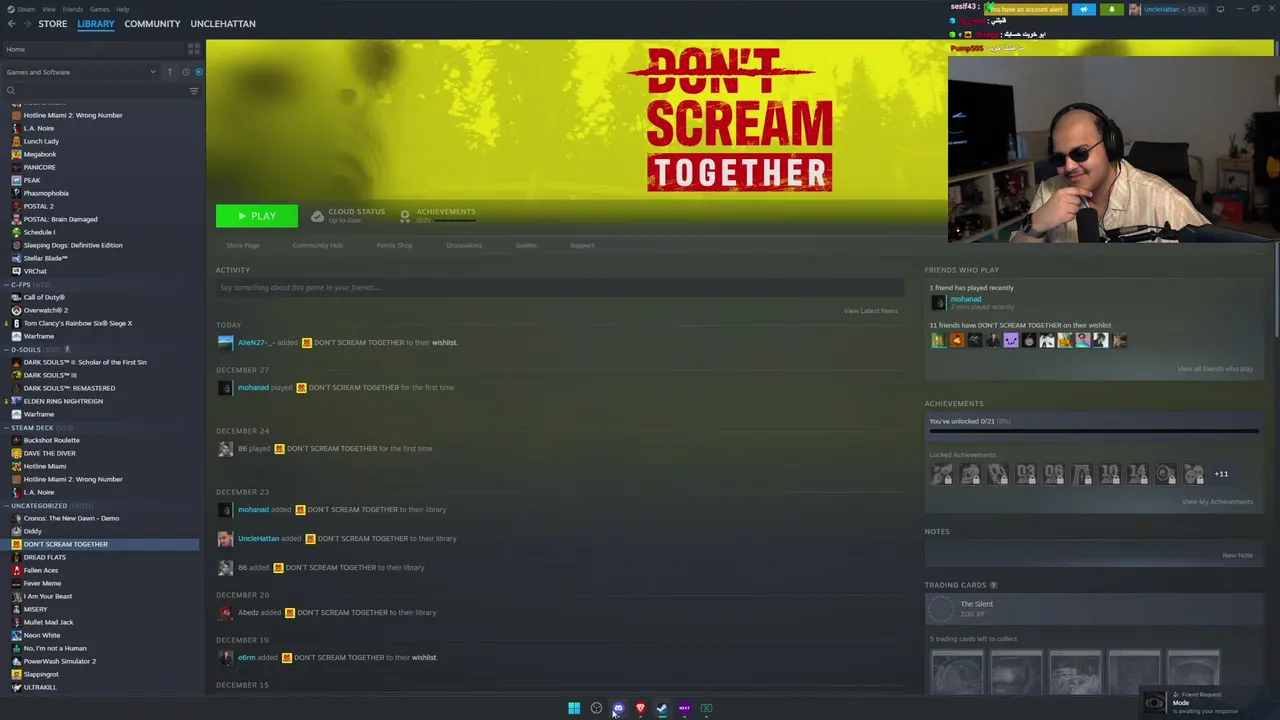Select PowerWash Simulator 2 in library

[60, 661]
